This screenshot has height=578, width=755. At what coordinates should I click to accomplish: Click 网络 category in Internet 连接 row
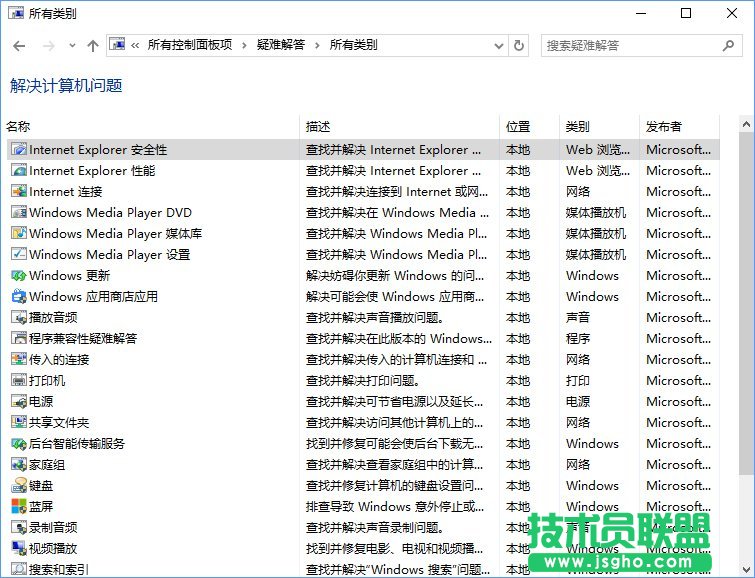(x=577, y=191)
